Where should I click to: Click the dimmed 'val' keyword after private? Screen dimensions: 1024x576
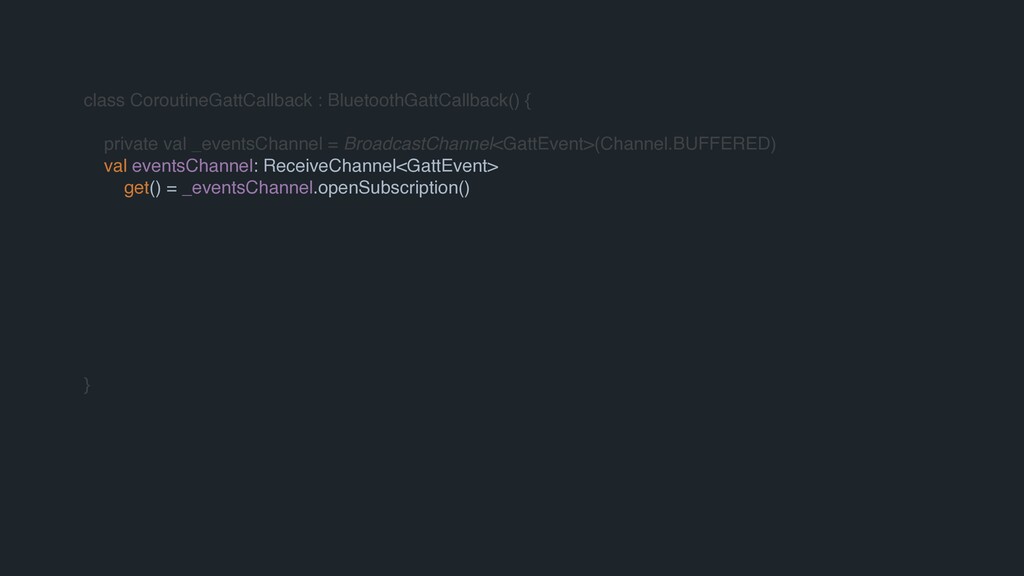pos(174,144)
